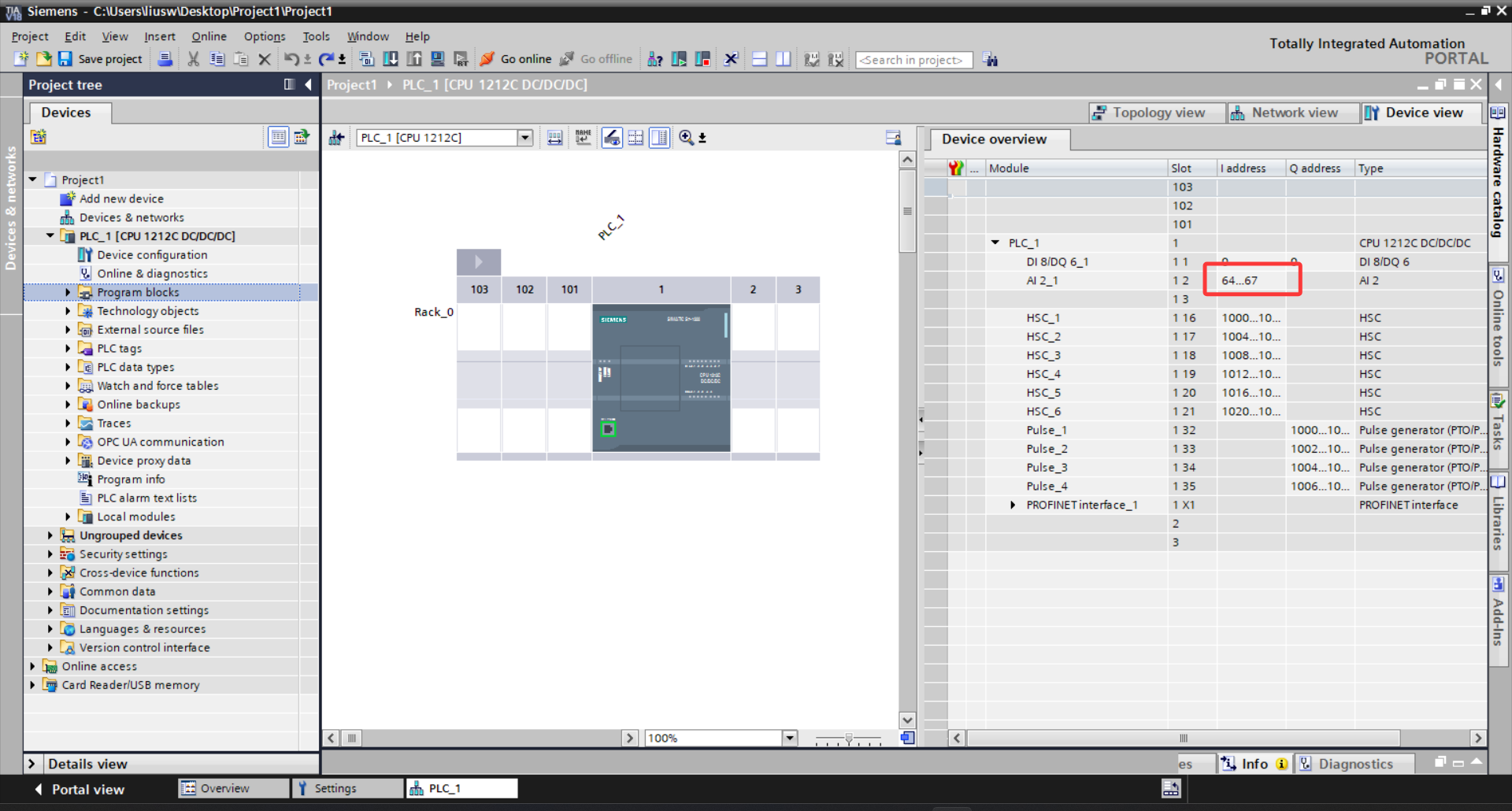Click the Upload from device icon
This screenshot has height=811, width=1512.
(413, 59)
